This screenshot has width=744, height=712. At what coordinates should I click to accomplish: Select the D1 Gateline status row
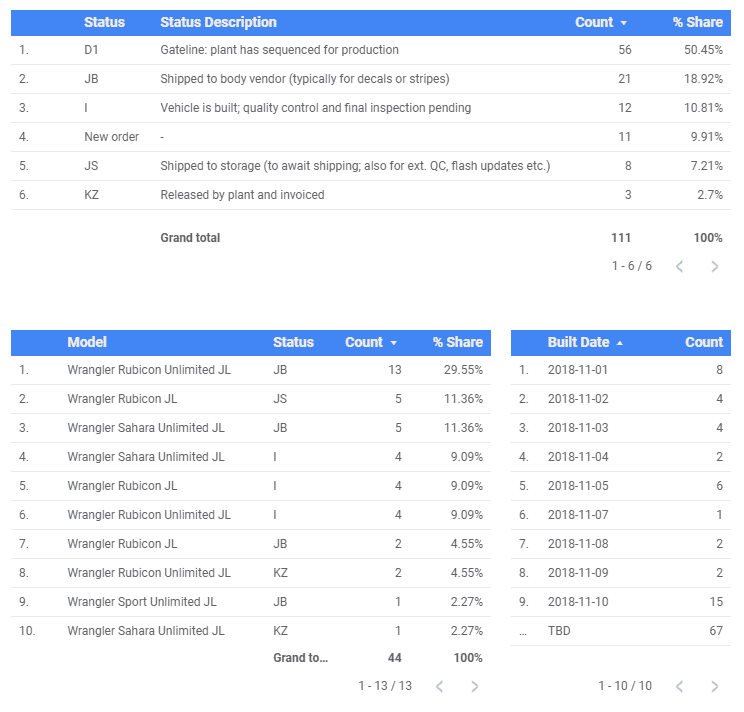pyautogui.click(x=371, y=50)
